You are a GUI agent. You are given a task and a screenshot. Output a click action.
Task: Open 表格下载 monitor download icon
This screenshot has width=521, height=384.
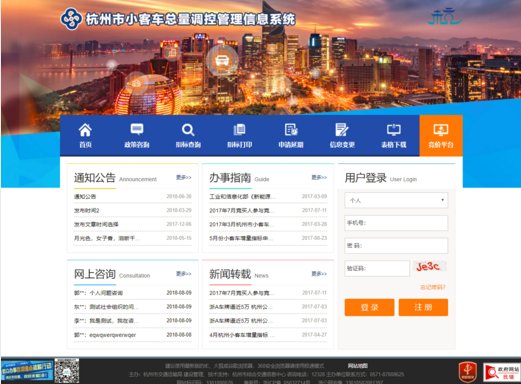point(393,129)
